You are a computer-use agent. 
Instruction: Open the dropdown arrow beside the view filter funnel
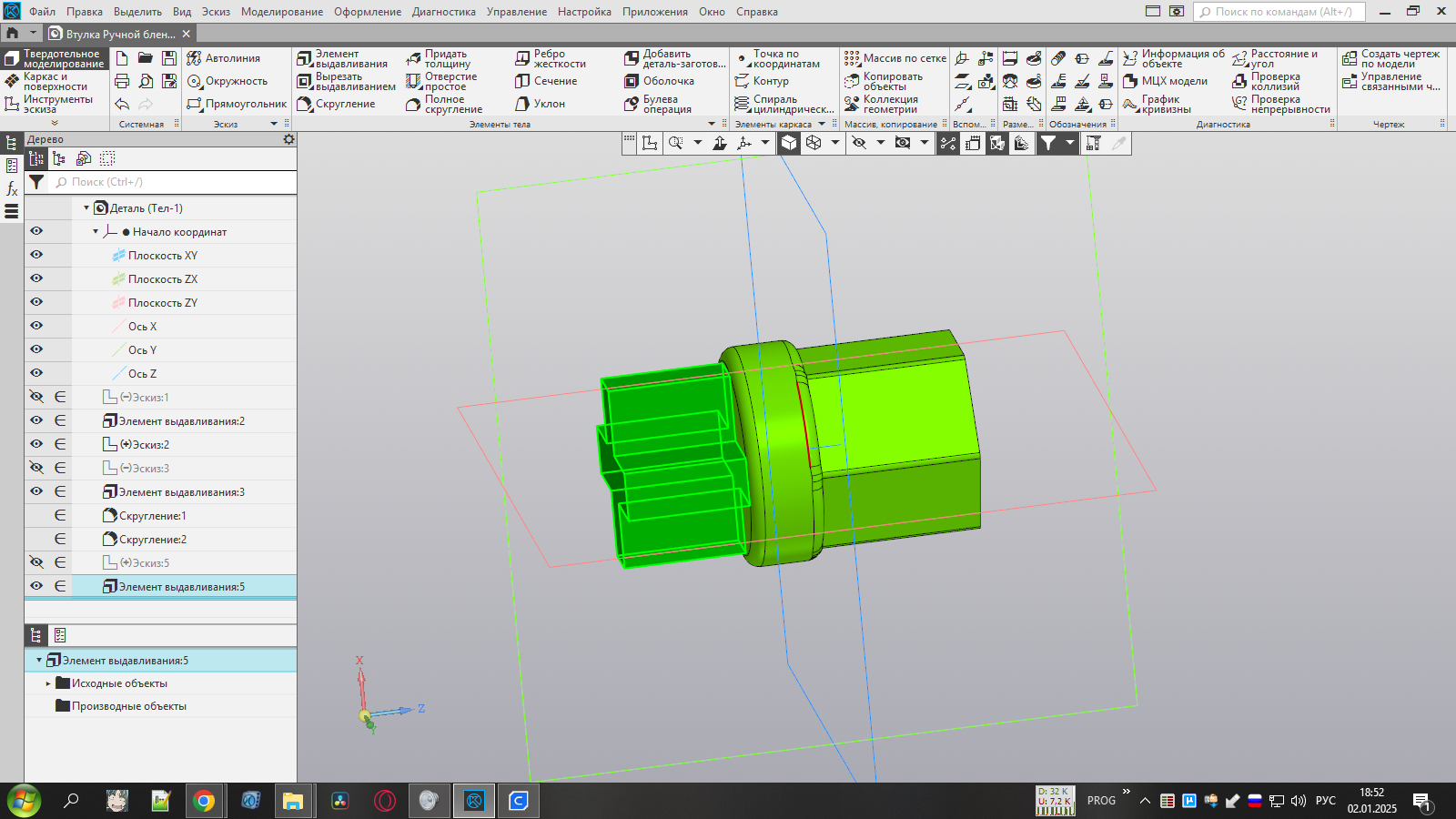point(1070,143)
